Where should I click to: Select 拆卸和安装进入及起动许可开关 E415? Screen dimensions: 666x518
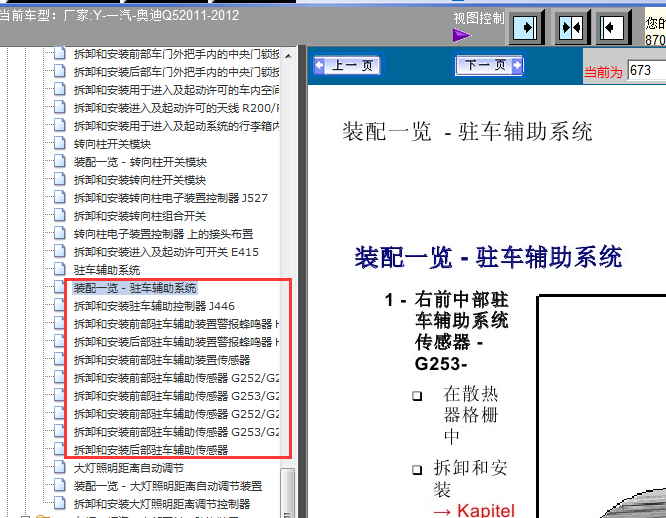pos(166,252)
